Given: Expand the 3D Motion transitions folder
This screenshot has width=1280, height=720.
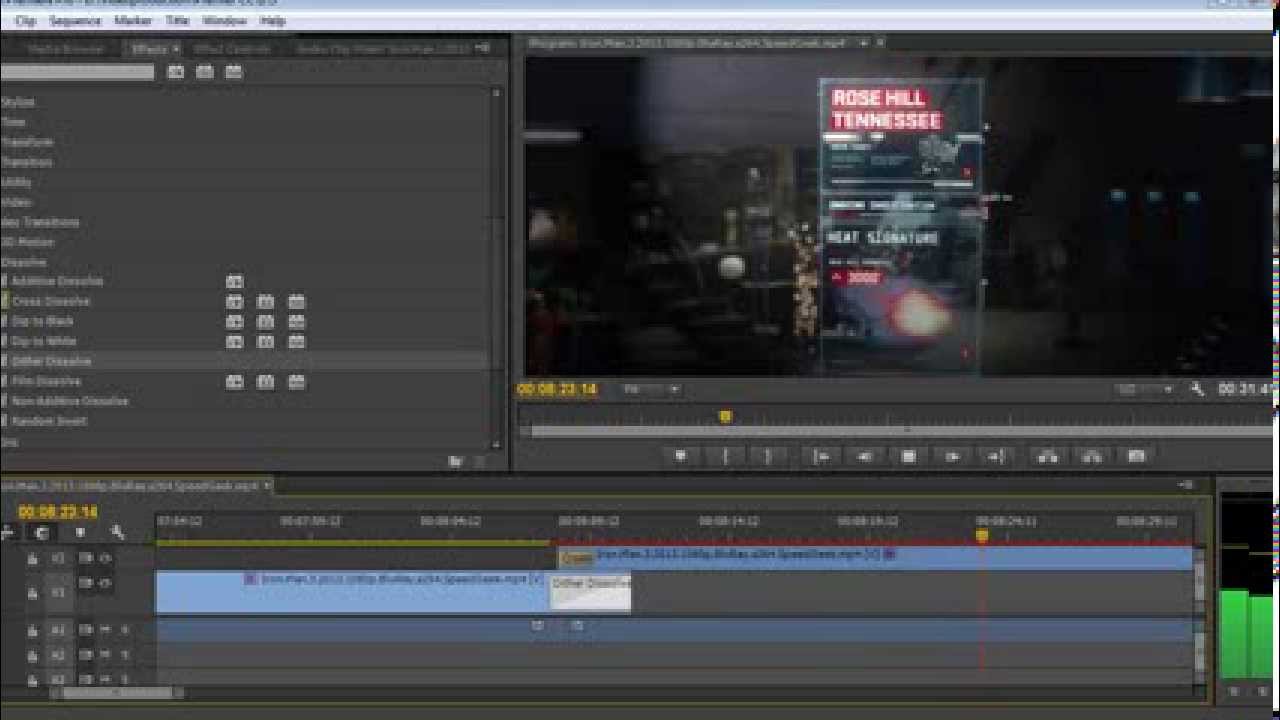Looking at the screenshot, I should coord(28,242).
